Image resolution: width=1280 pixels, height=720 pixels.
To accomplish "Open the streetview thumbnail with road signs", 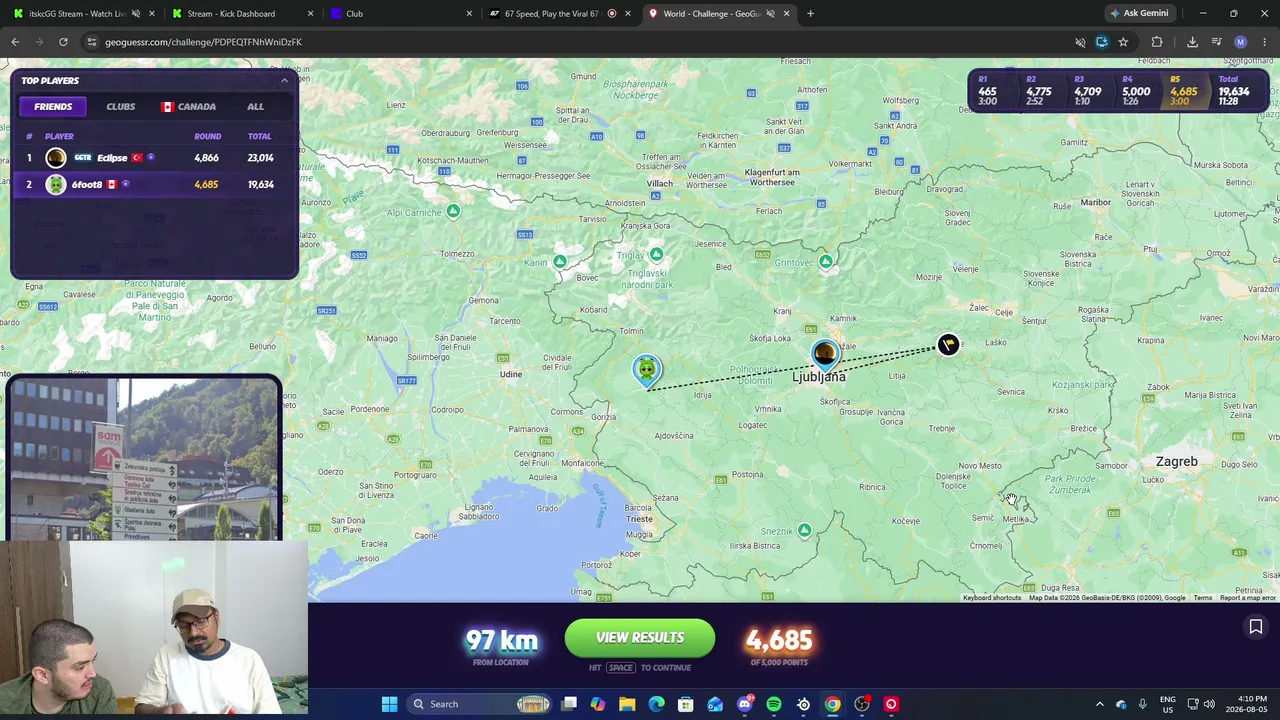I will pyautogui.click(x=144, y=458).
